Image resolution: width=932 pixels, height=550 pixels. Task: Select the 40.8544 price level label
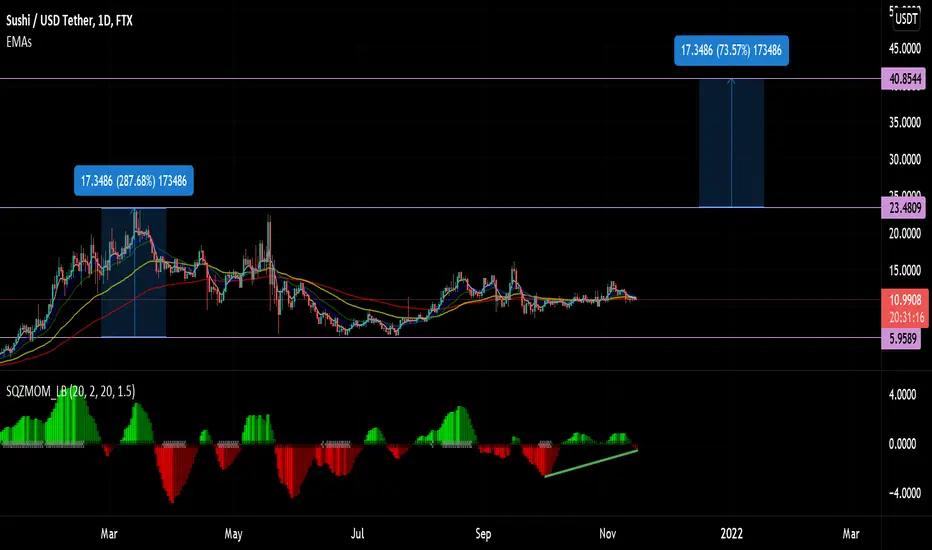[903, 78]
